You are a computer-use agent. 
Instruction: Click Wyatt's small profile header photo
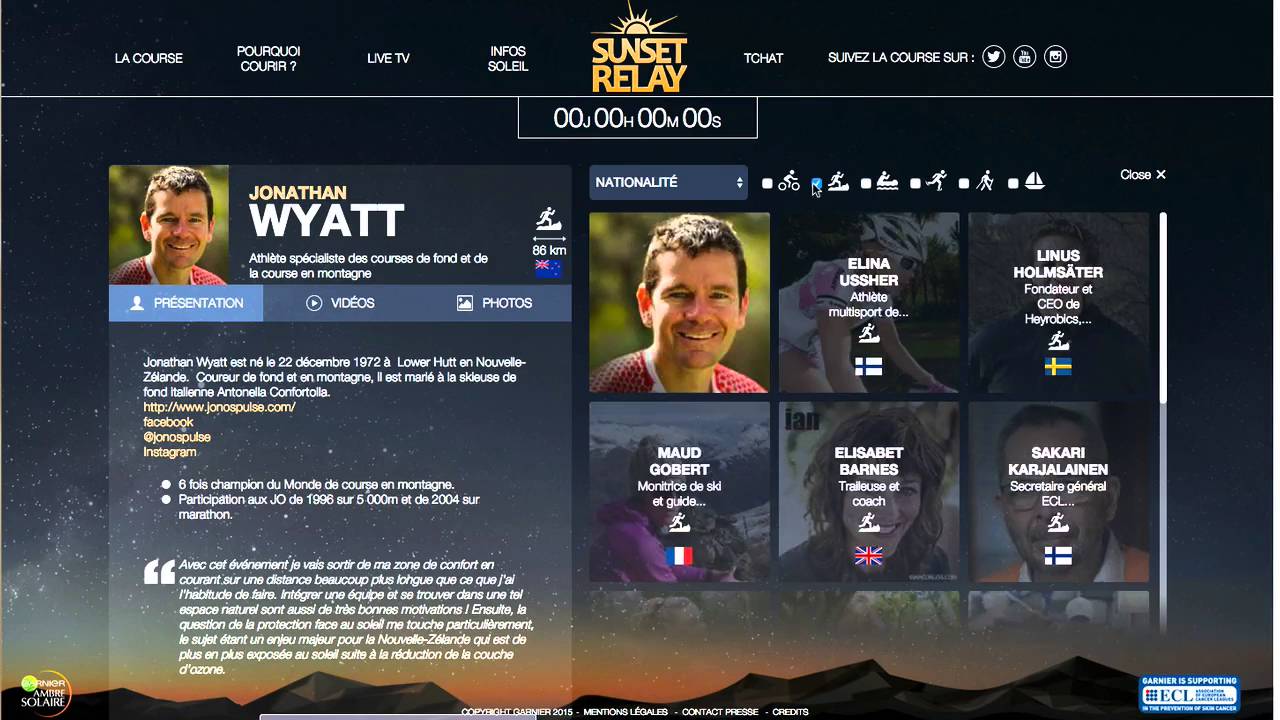click(x=169, y=225)
